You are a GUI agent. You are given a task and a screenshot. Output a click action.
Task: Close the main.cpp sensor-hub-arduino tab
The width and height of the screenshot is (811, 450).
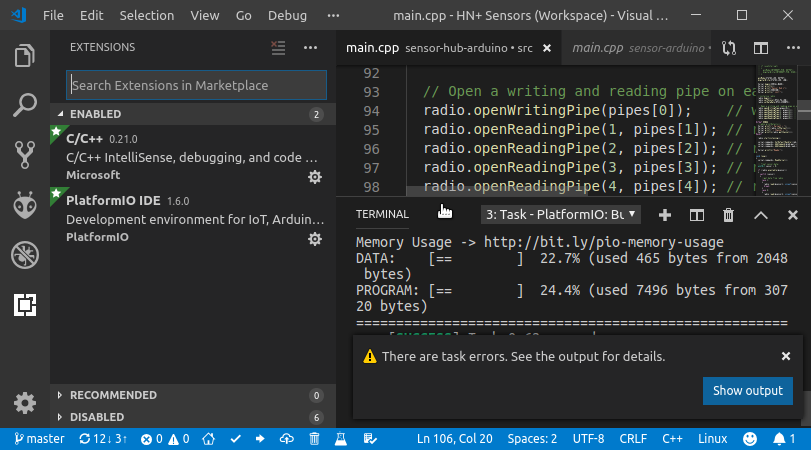pyautogui.click(x=547, y=48)
